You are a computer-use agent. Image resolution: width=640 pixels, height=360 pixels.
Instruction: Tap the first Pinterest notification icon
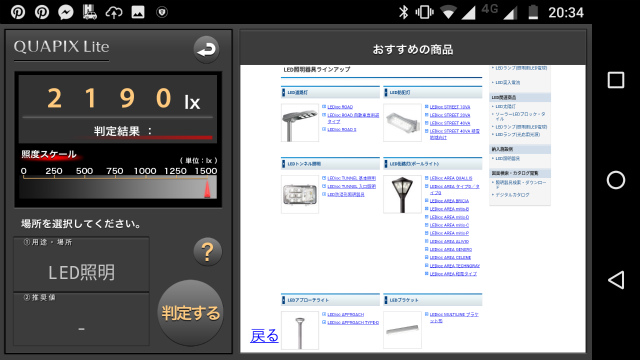18,12
